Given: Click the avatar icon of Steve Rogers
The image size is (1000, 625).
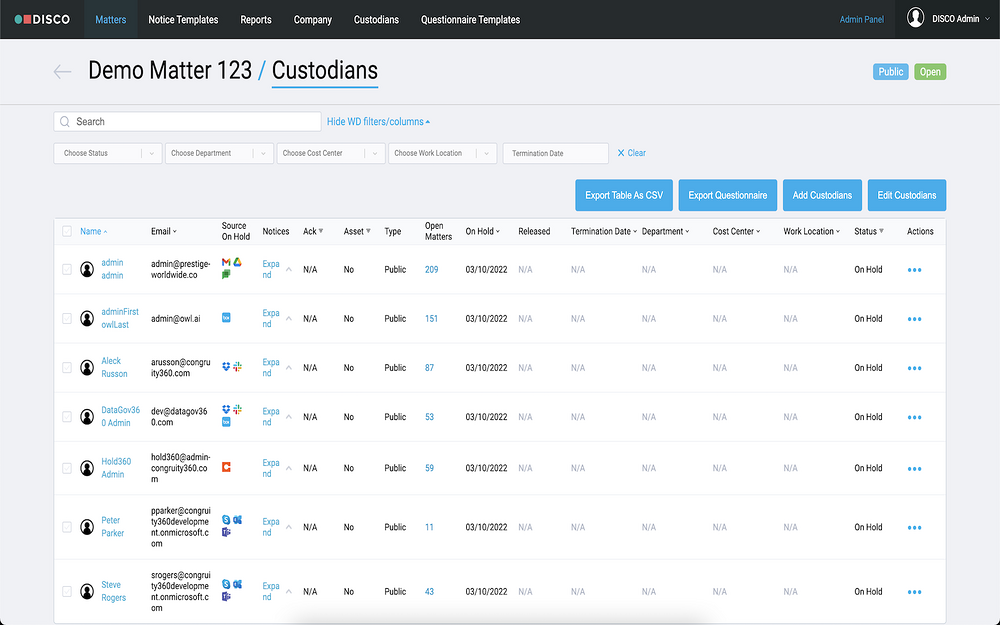Looking at the screenshot, I should tap(87, 591).
